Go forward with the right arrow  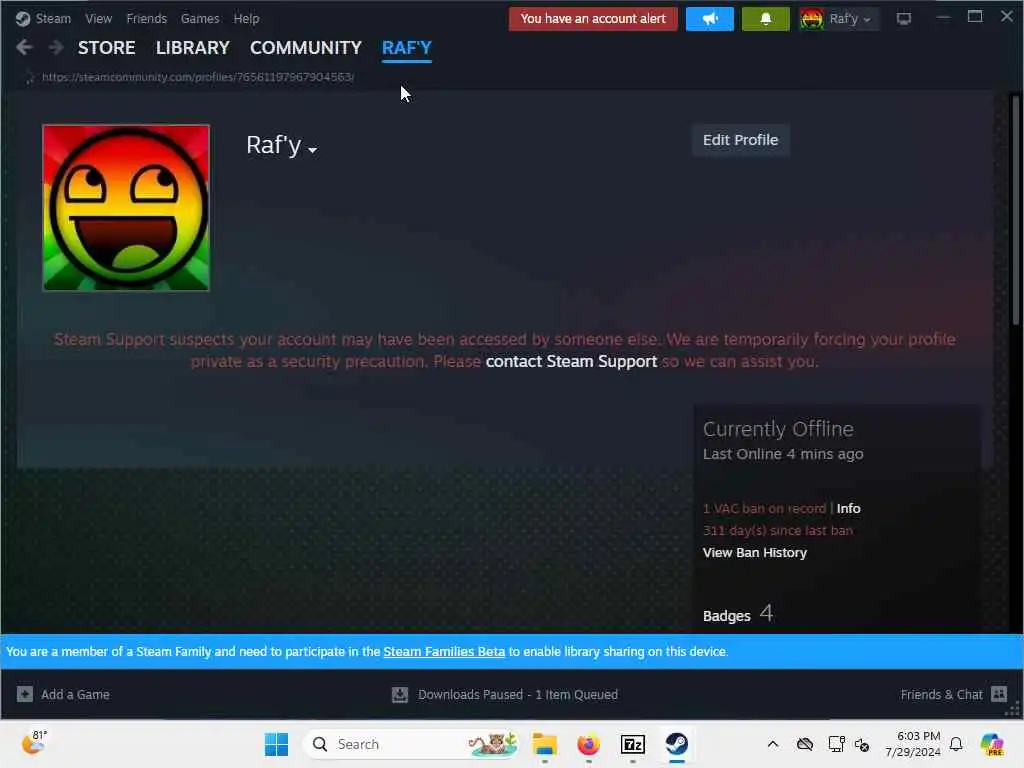(x=56, y=47)
